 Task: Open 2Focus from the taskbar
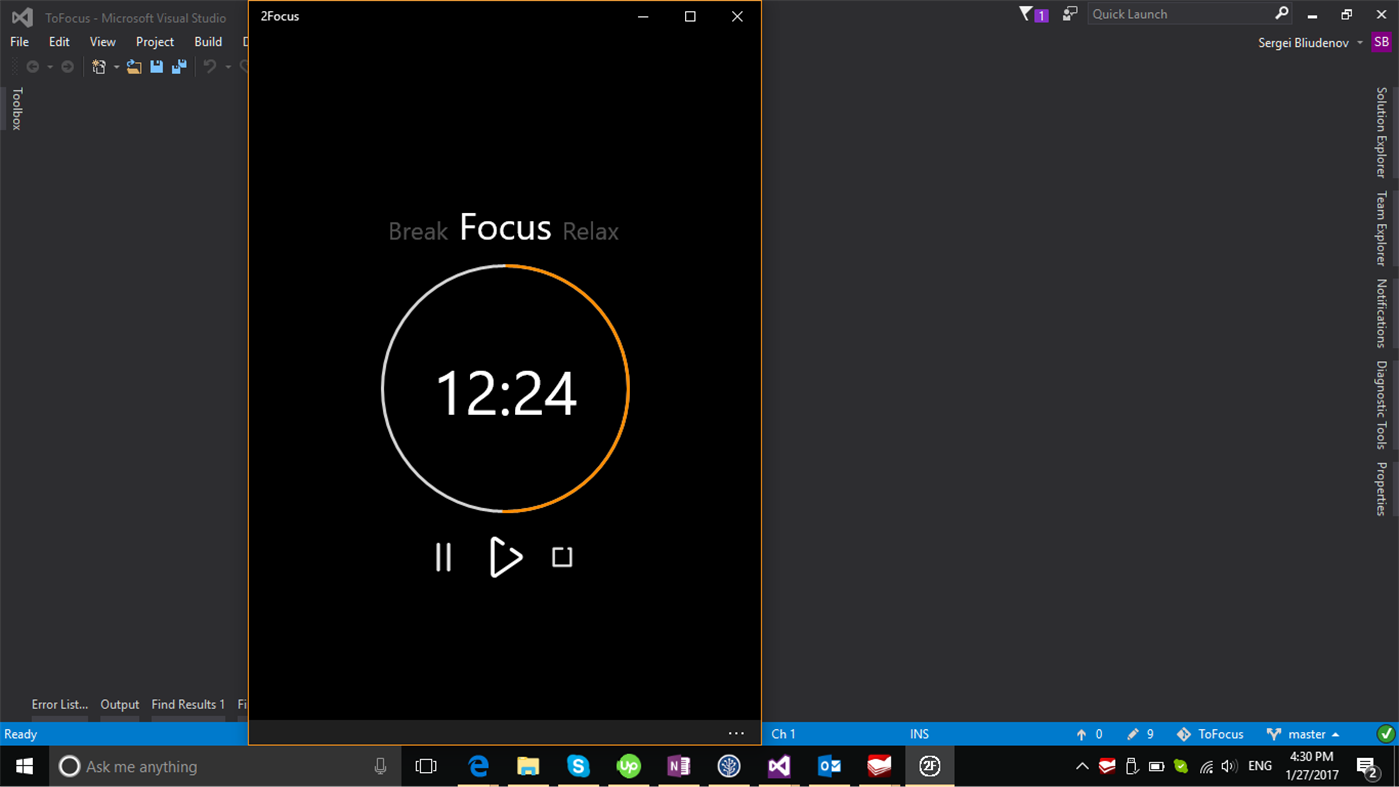928,766
